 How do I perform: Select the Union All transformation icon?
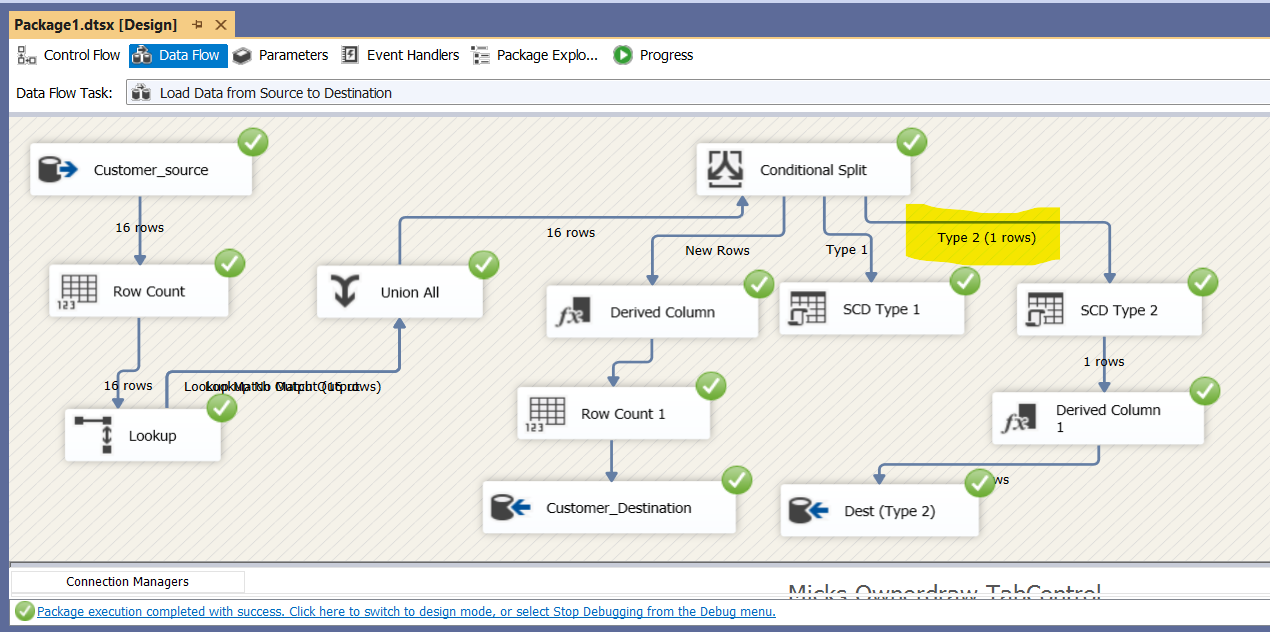[346, 291]
